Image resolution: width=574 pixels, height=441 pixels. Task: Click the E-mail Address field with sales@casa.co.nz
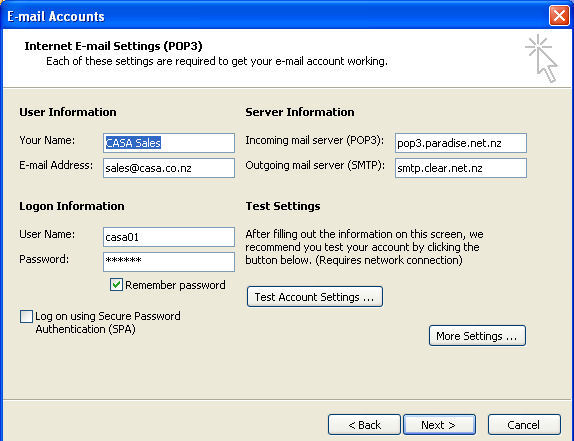click(169, 168)
